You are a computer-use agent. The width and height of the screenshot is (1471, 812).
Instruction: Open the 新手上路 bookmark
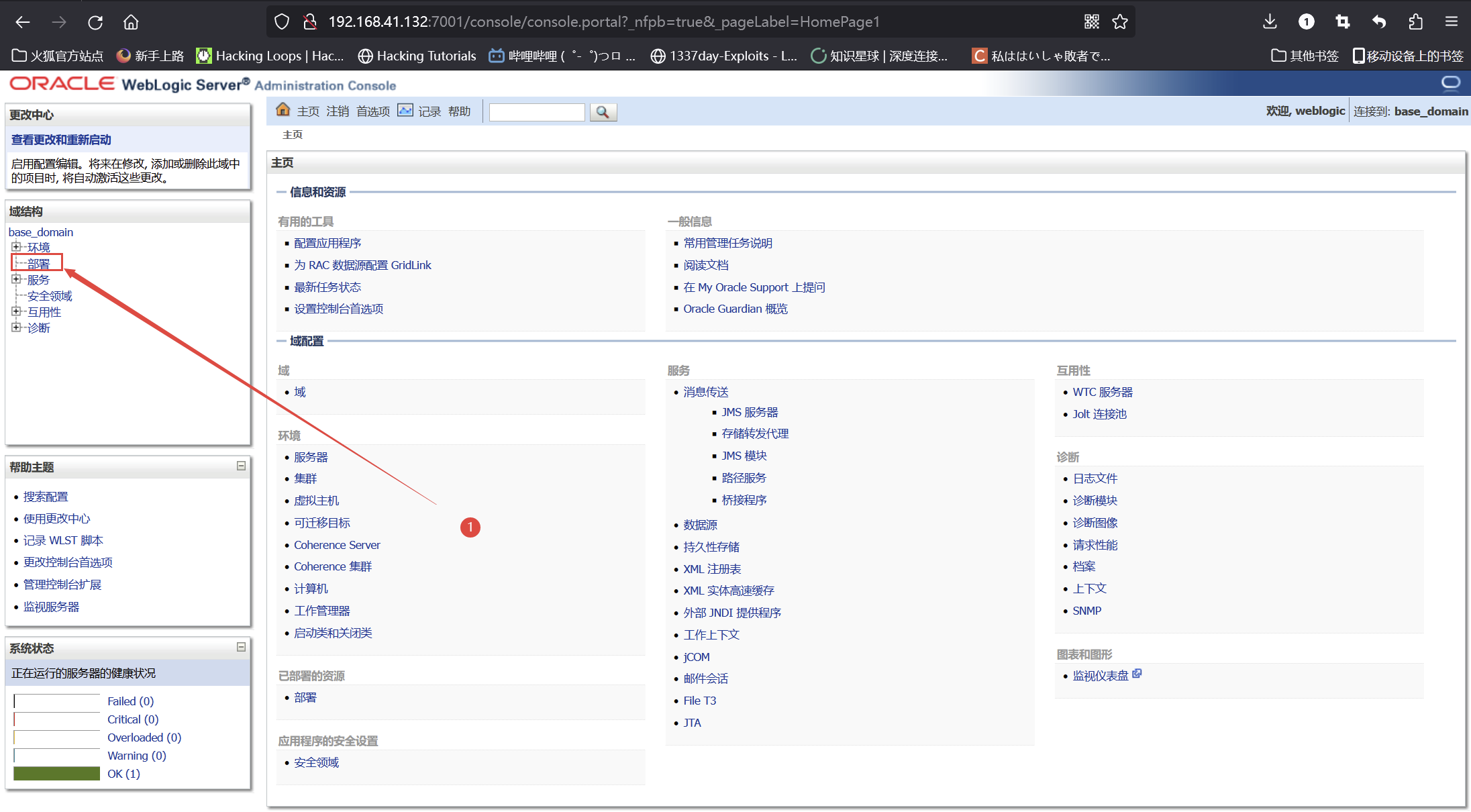(x=150, y=56)
